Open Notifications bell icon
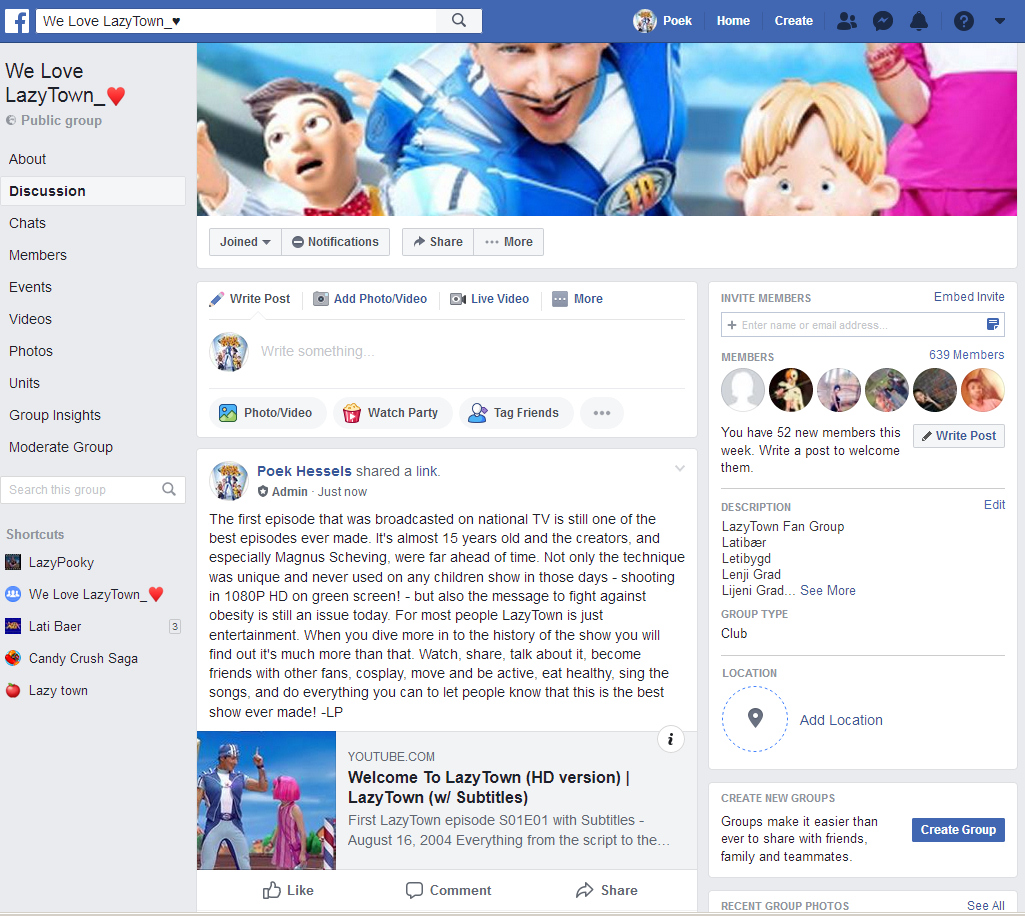This screenshot has width=1025, height=916. (x=919, y=21)
